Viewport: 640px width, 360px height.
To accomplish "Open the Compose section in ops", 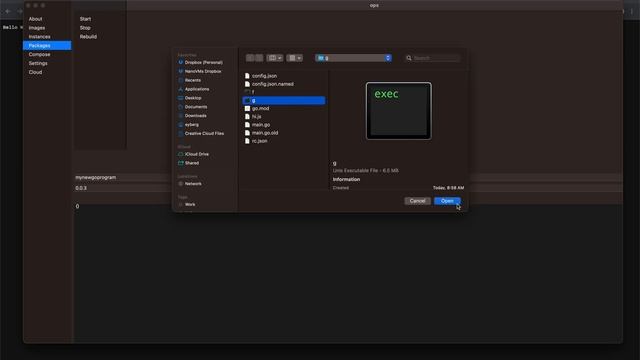I will [x=40, y=54].
